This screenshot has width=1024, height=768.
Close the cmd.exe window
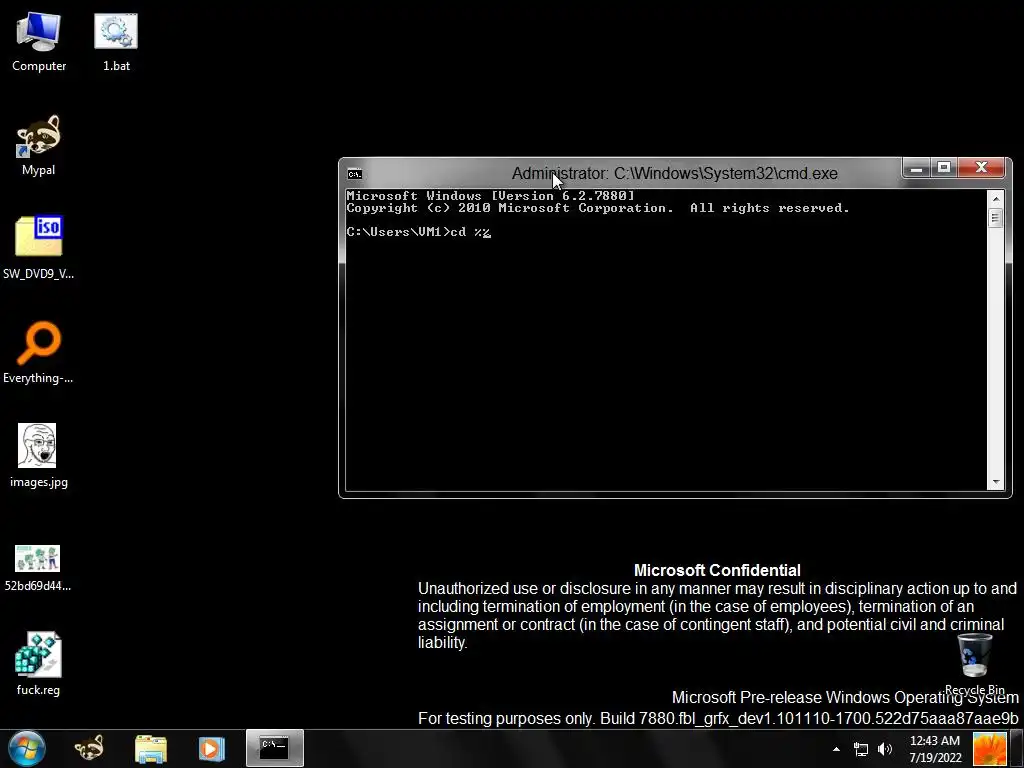[x=981, y=168]
